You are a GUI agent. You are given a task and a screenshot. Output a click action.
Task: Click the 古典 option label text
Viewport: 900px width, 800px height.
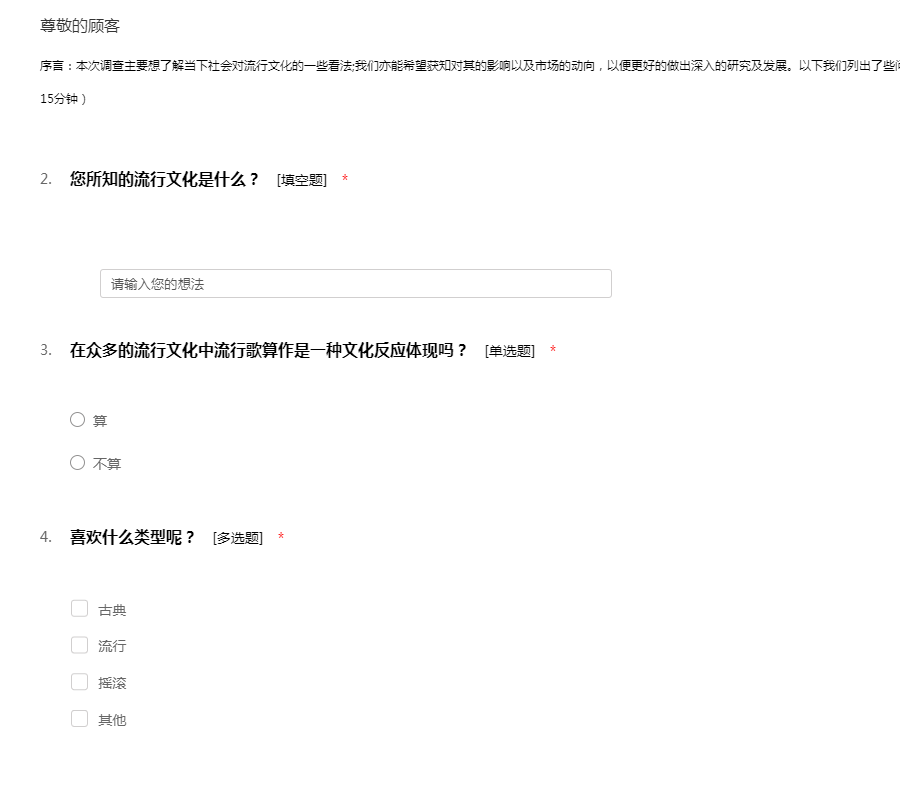point(112,610)
